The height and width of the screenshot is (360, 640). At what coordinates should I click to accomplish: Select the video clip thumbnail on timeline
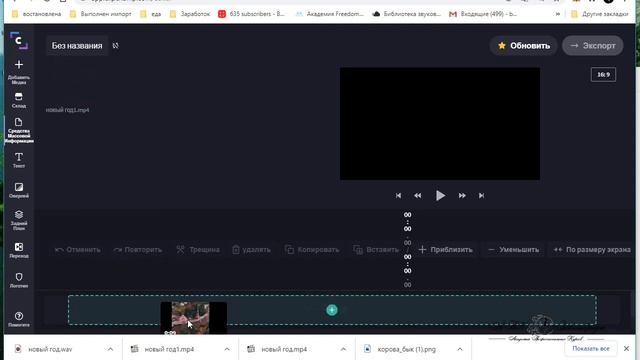click(193, 318)
